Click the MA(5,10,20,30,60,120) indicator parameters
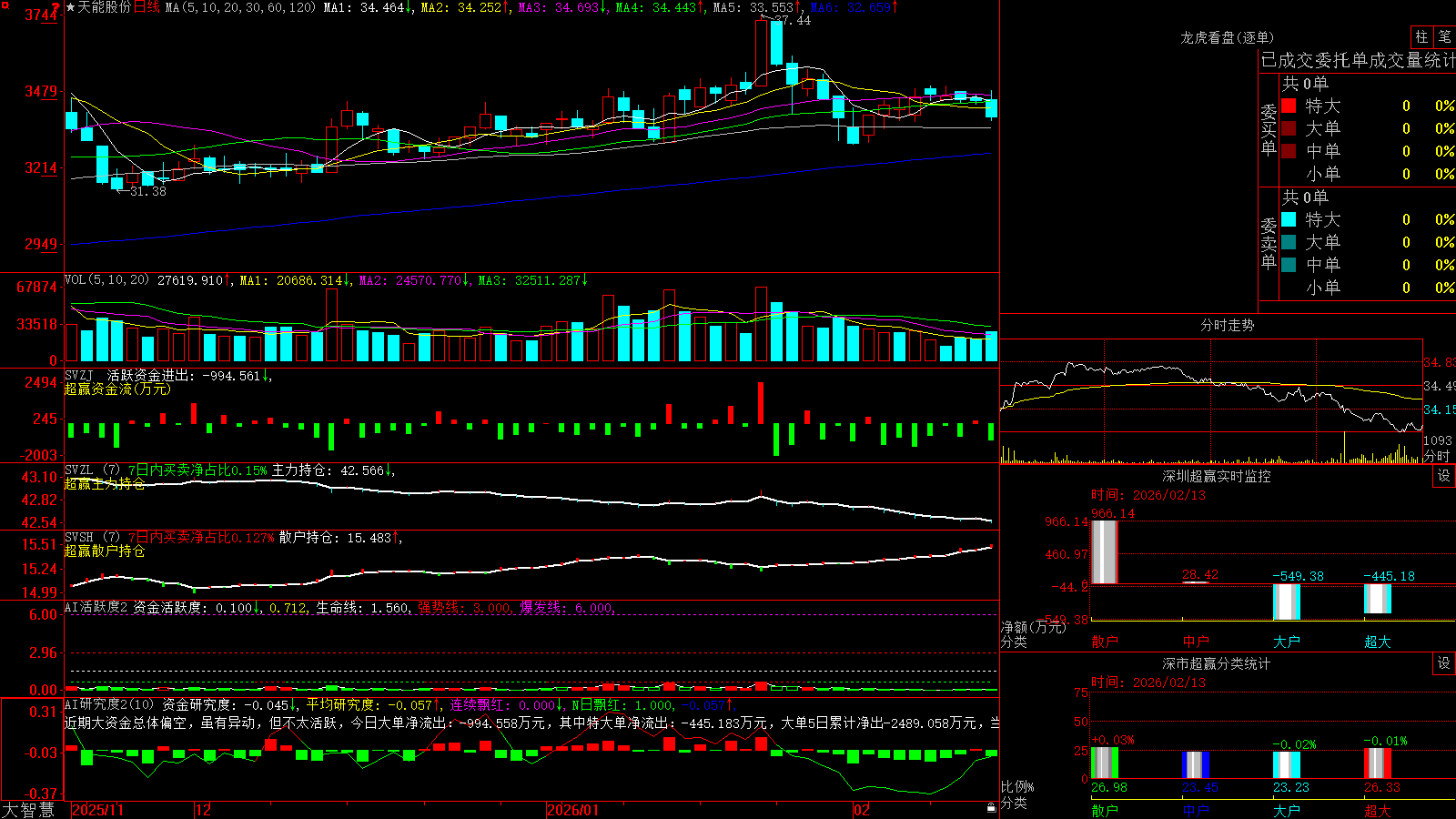1456x819 pixels. pos(240,7)
